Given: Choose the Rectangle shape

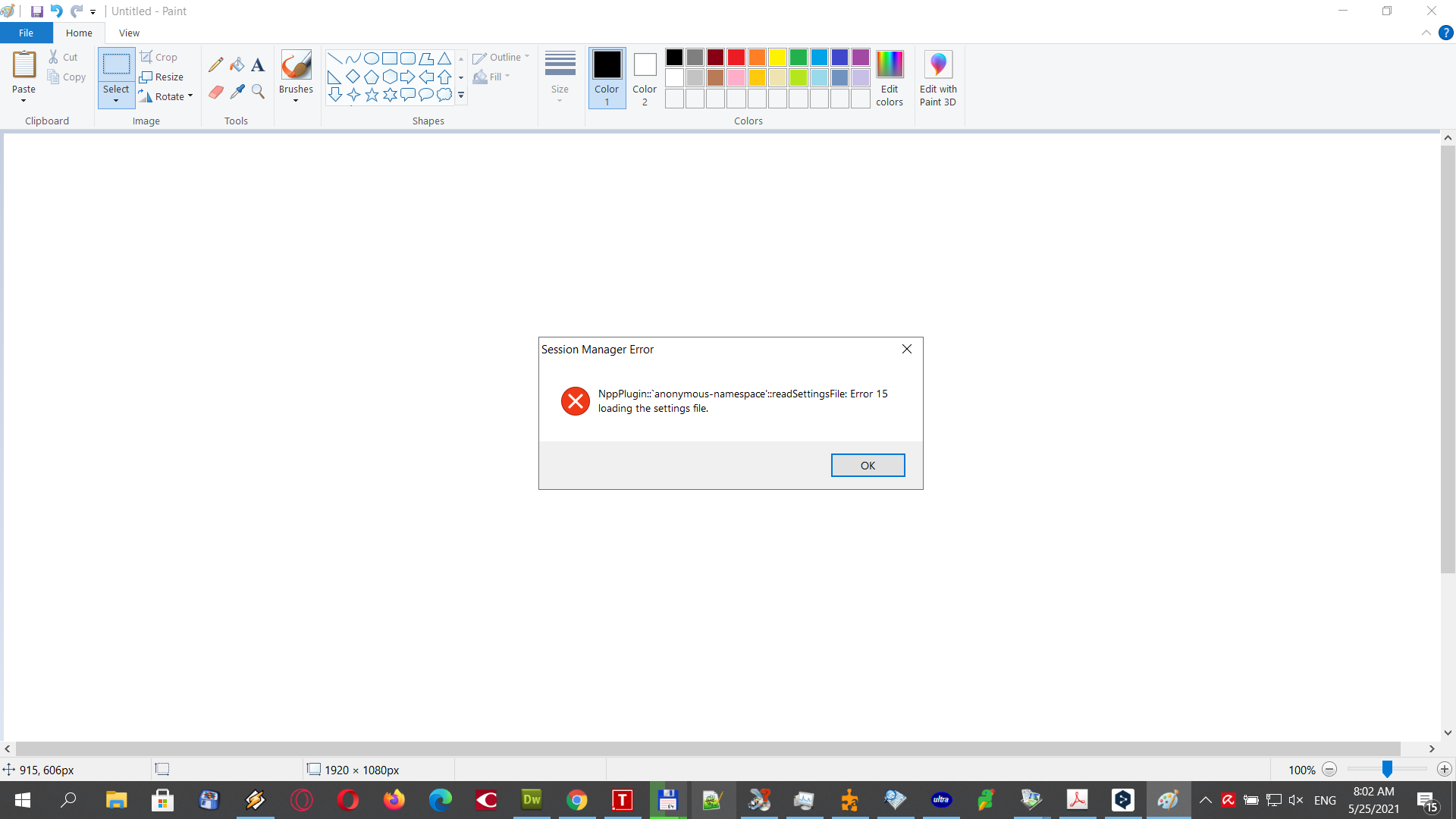Looking at the screenshot, I should (x=390, y=58).
